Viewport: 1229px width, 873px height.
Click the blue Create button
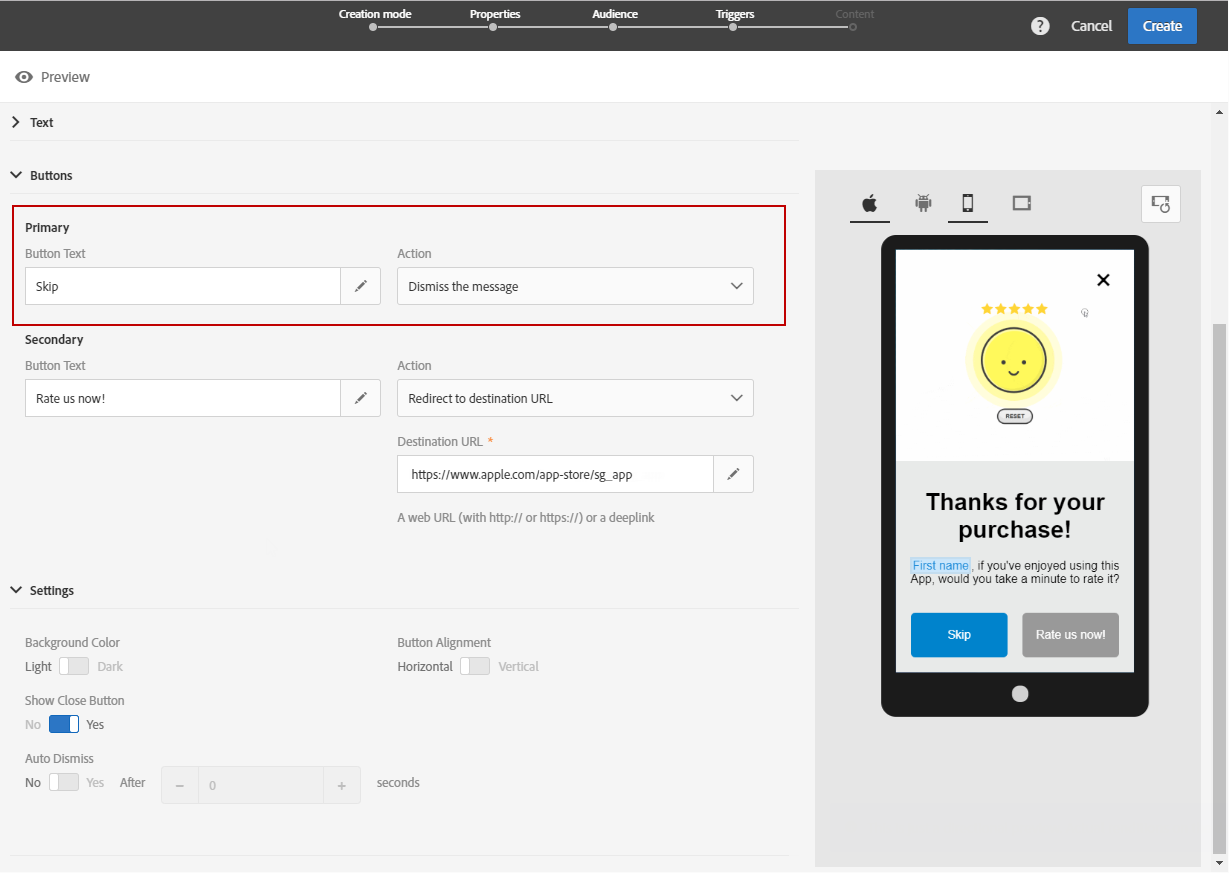click(1162, 26)
